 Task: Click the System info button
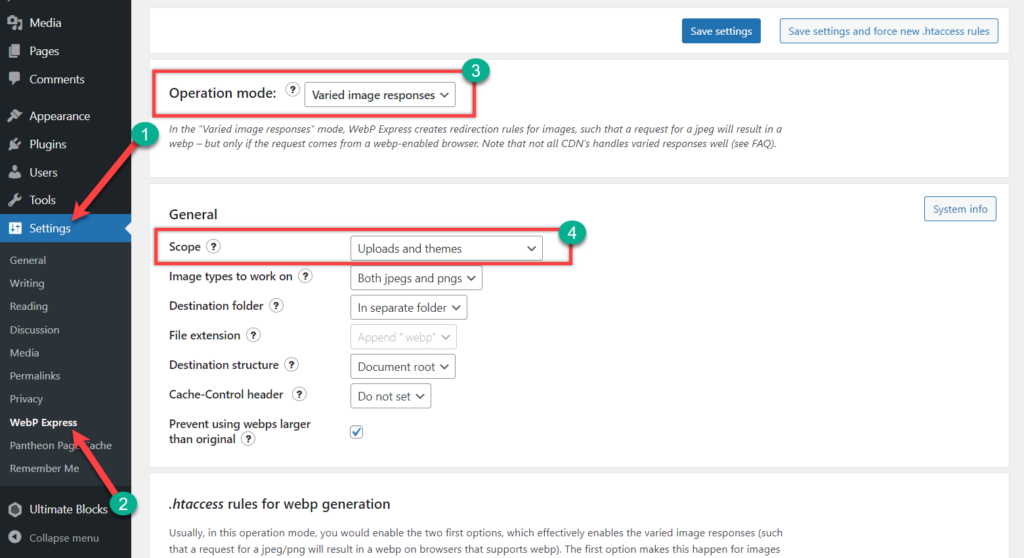pos(960,209)
